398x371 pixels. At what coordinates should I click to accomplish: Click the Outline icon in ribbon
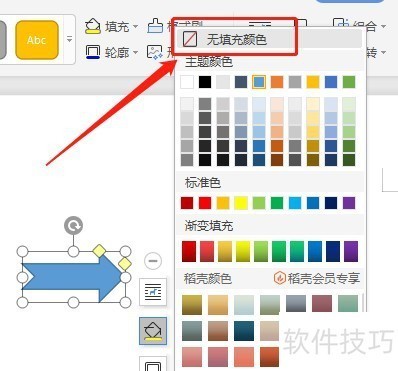point(93,52)
